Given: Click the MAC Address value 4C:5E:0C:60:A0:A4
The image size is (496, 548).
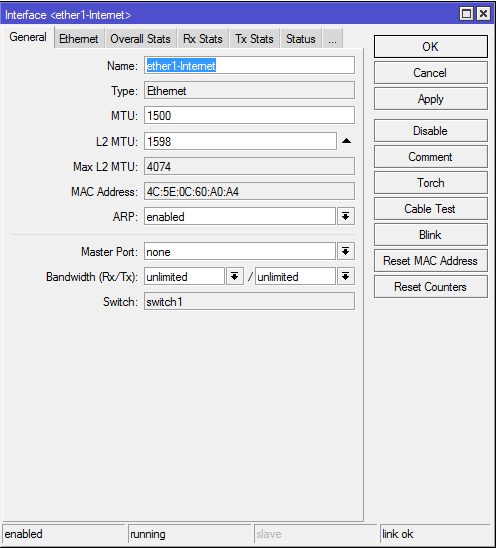Looking at the screenshot, I should pos(249,191).
